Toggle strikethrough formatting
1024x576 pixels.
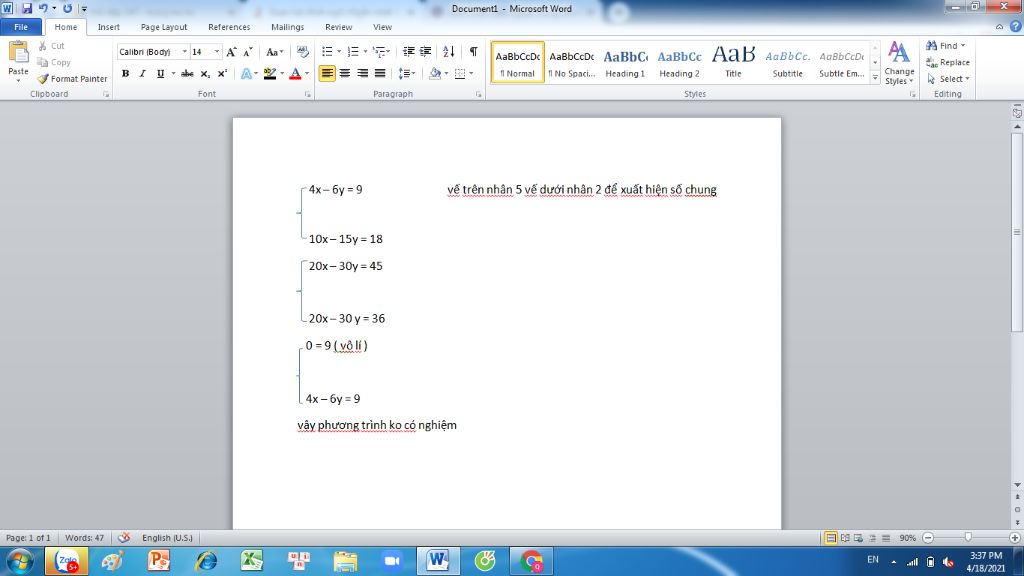(187, 74)
